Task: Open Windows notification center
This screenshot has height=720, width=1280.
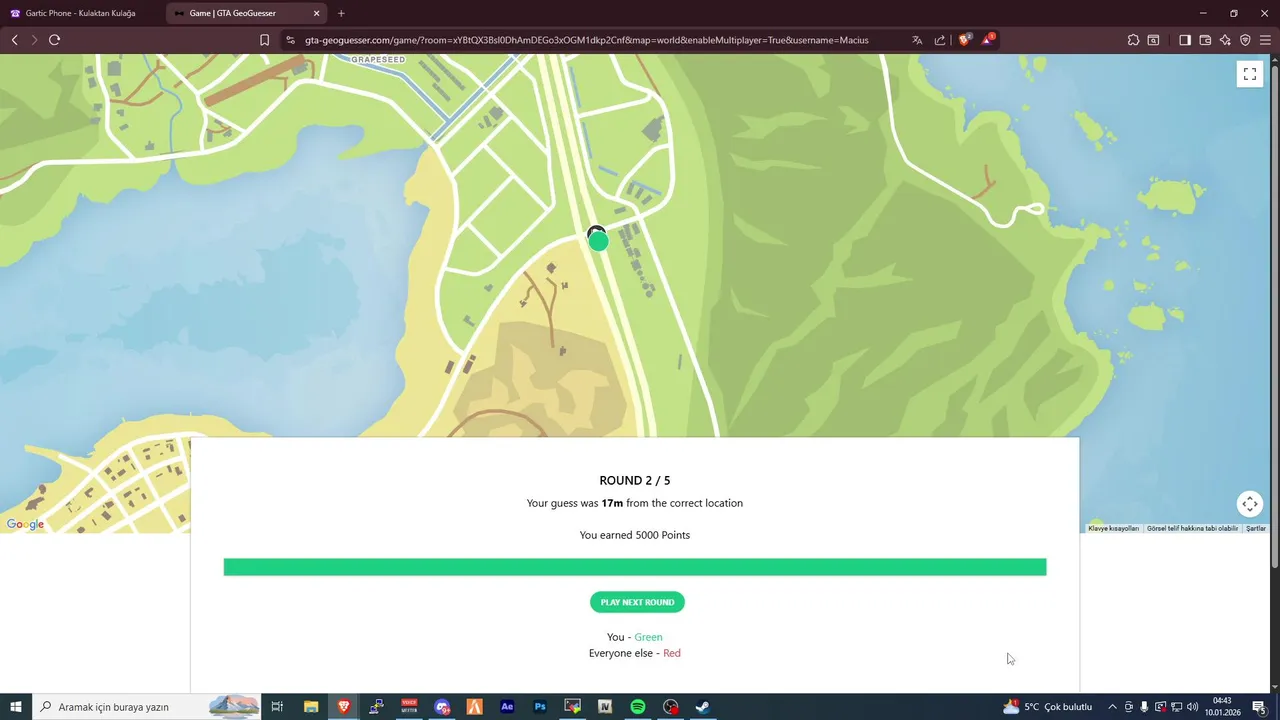Action: 1259,707
